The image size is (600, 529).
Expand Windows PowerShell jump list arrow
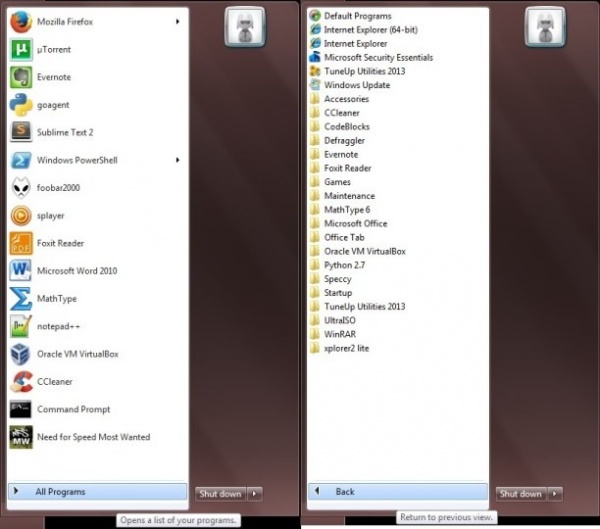(x=178, y=160)
